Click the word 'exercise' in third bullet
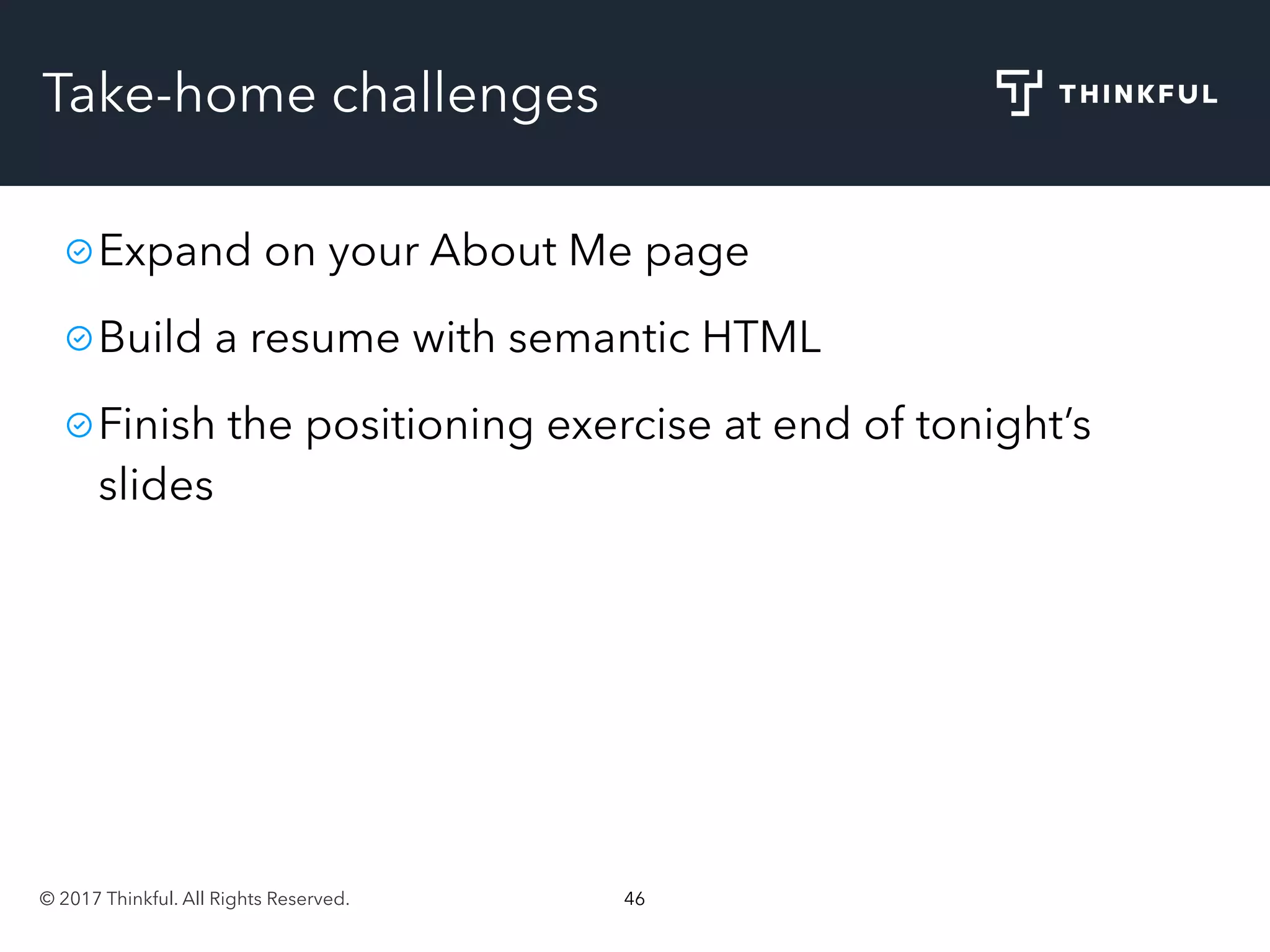This screenshot has width=1270, height=952. [629, 425]
